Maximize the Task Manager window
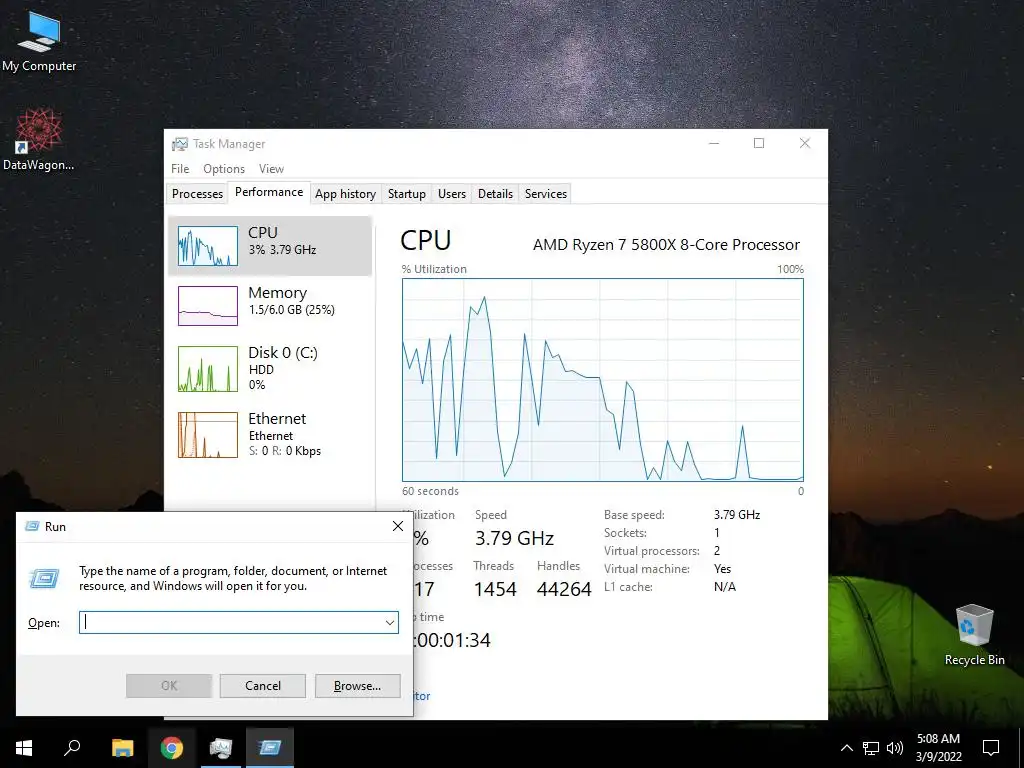Viewport: 1024px width, 768px height. coord(759,144)
